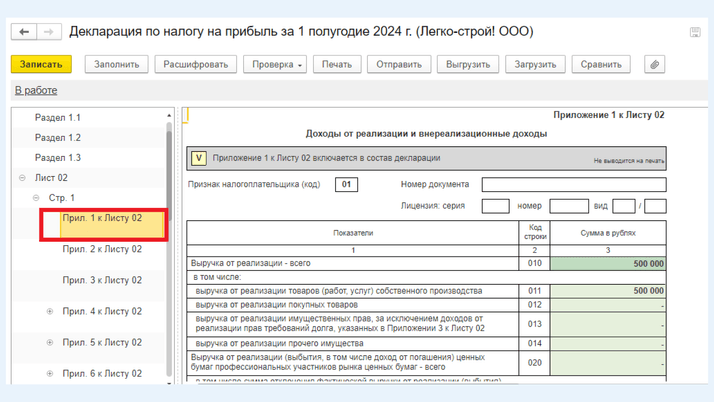This screenshot has width=714, height=402.
Task: Click the Сравнить button
Action: (x=601, y=64)
